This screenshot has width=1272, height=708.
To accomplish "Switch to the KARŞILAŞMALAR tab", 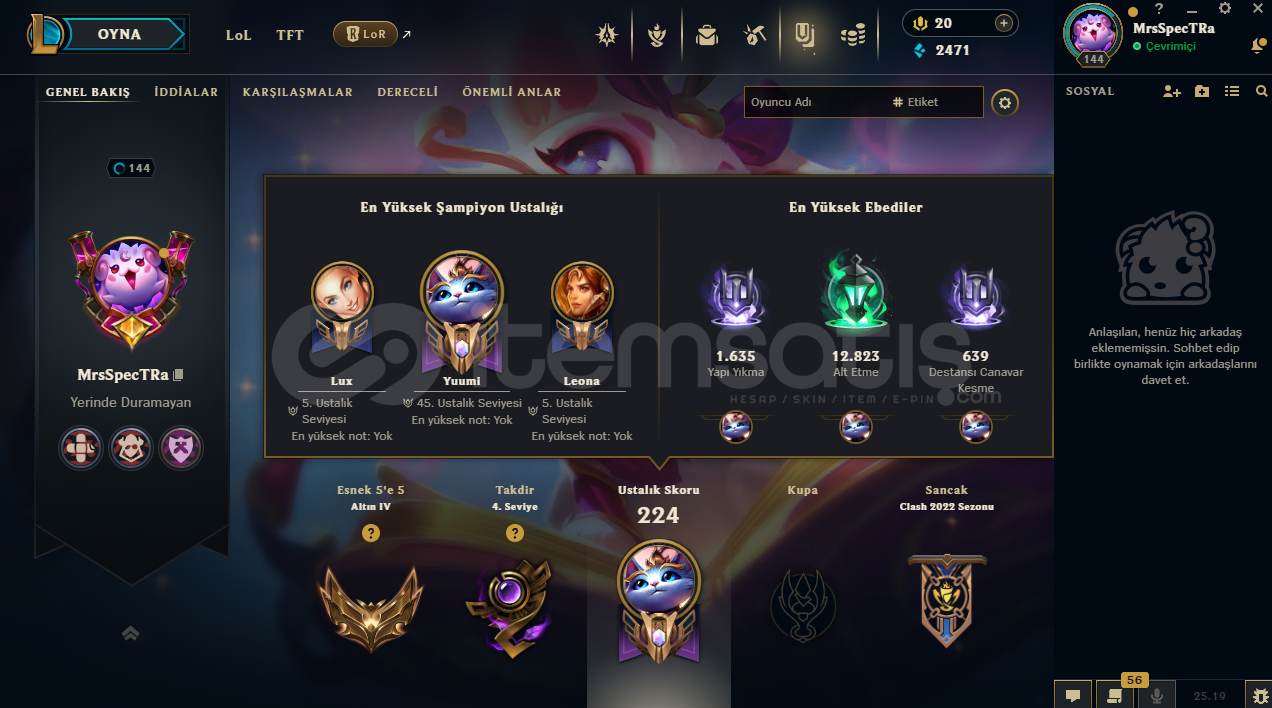I will click(x=297, y=92).
